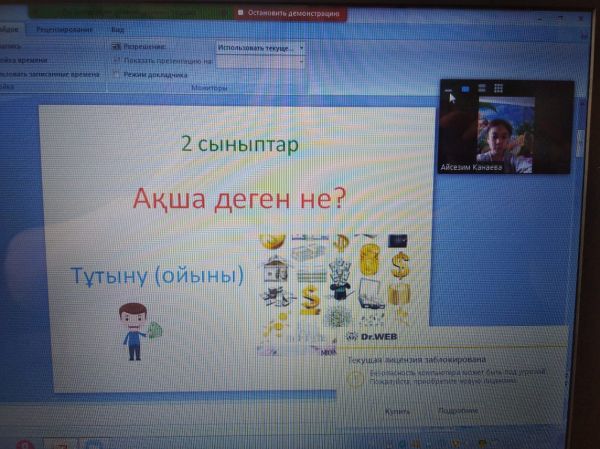Viewport: 600px width, 449px height.
Task: Switch video panel to thumbnail strip view
Action: (482, 88)
